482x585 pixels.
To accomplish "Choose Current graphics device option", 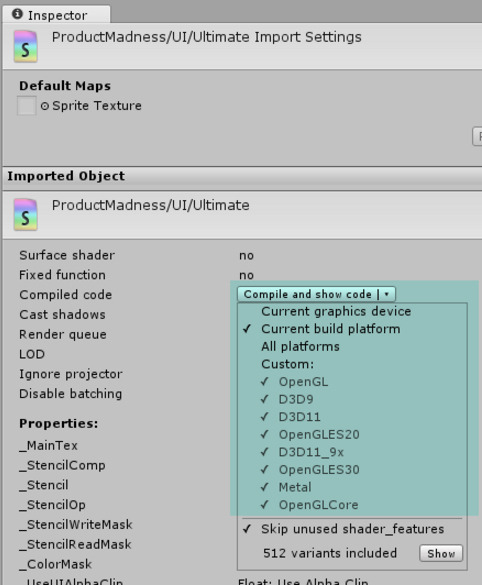I will coord(336,311).
